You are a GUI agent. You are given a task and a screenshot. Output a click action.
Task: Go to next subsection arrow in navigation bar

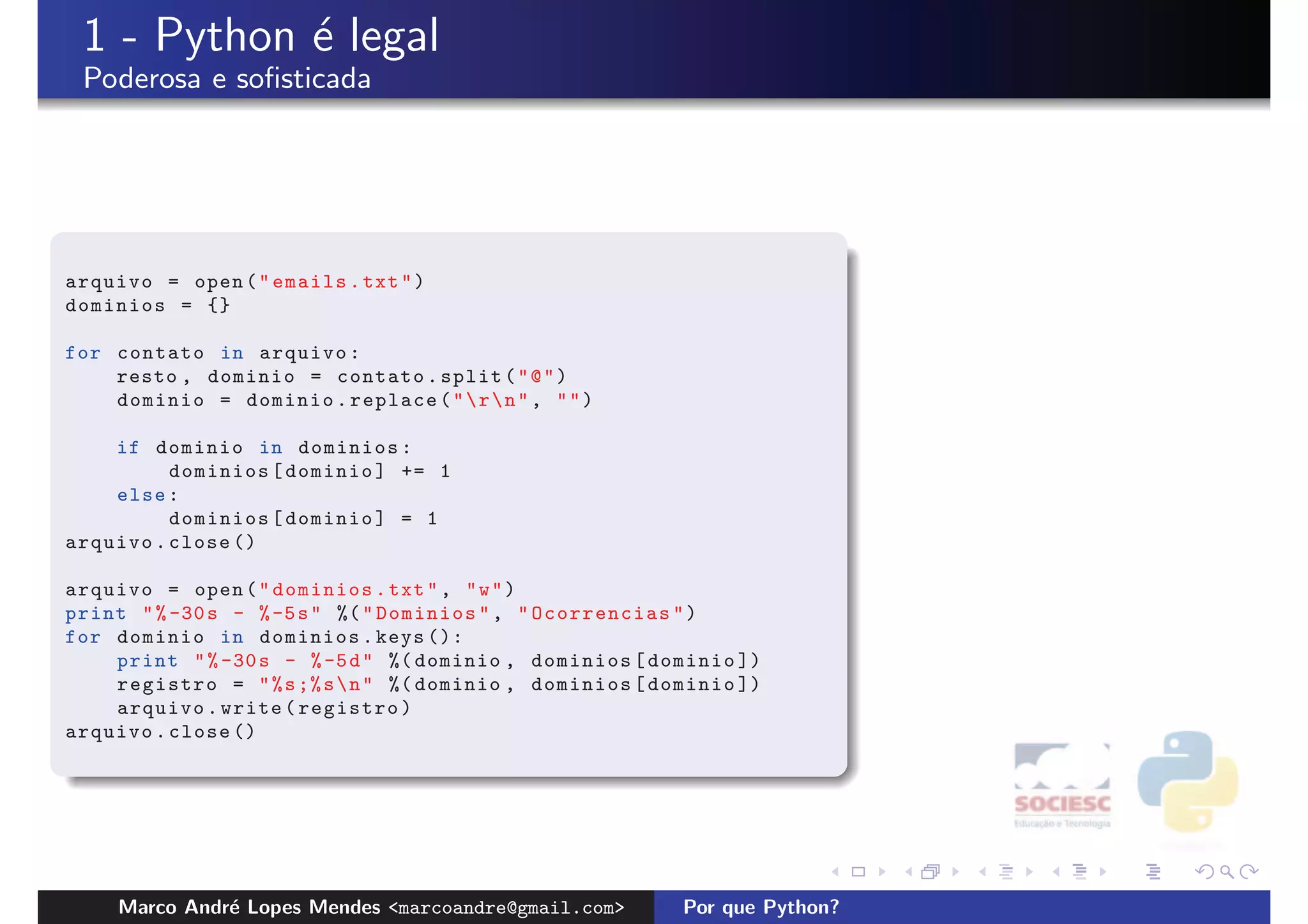(1029, 872)
